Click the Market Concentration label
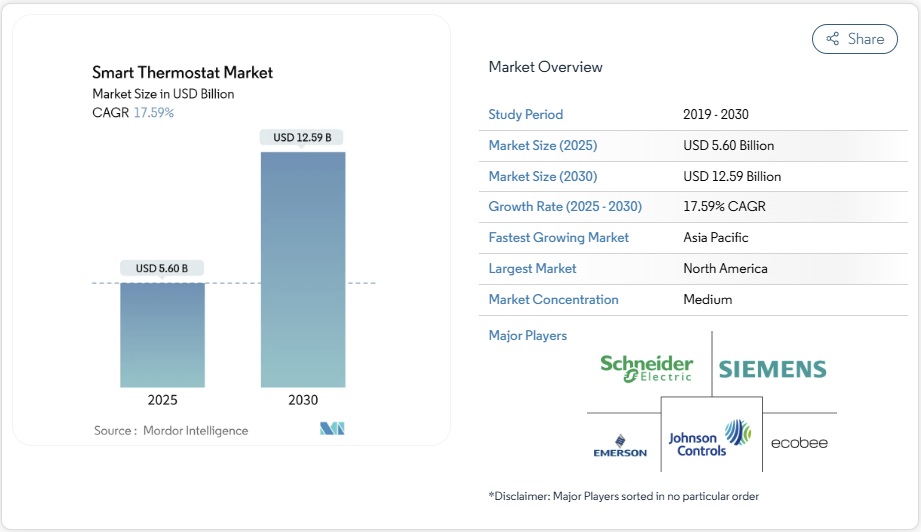 tap(553, 299)
